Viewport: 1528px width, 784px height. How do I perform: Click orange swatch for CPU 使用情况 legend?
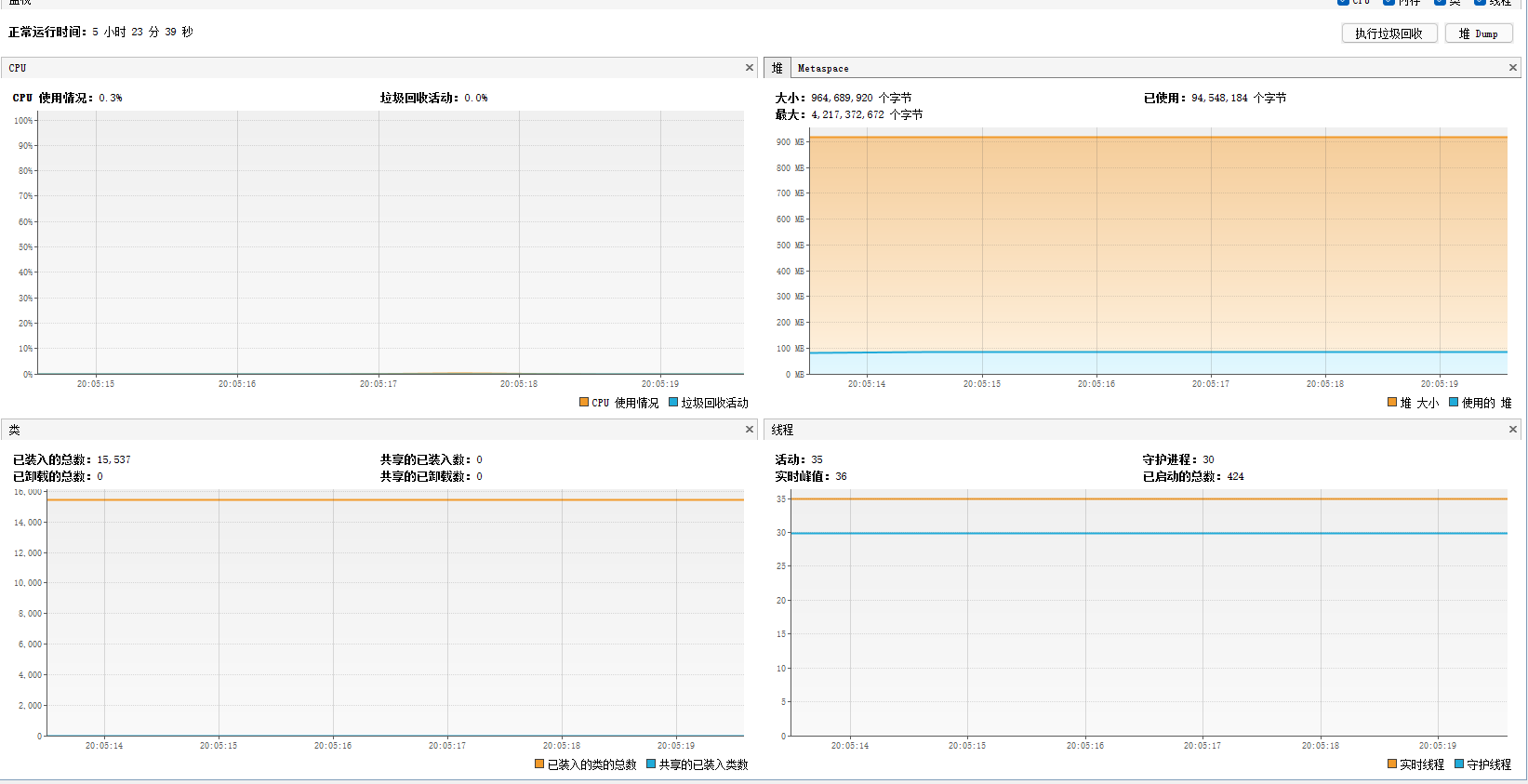pos(584,402)
